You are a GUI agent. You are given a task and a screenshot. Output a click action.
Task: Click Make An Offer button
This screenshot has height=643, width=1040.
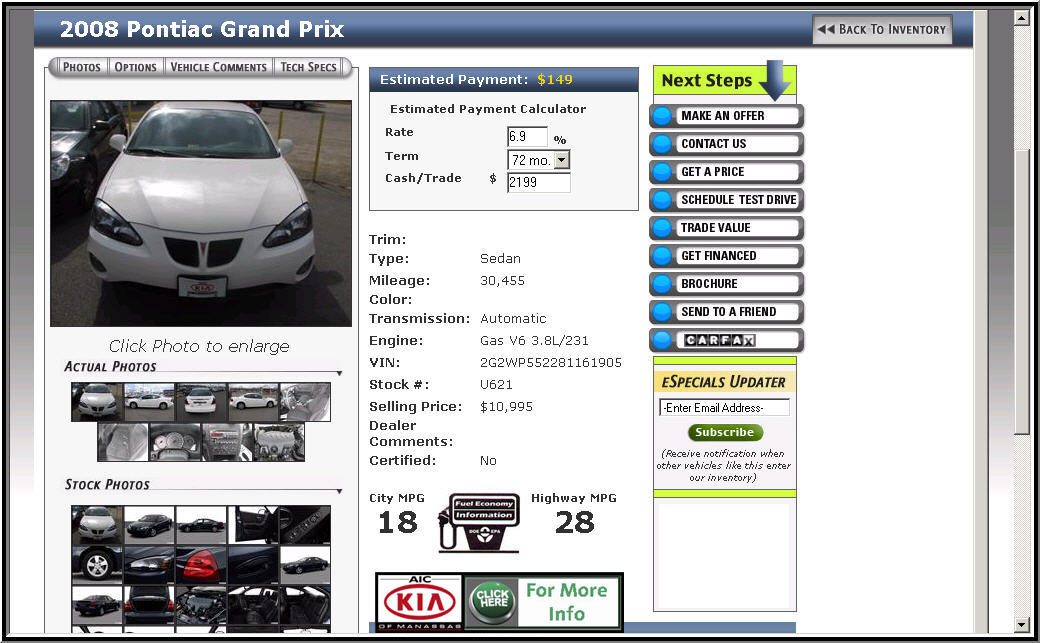click(726, 116)
